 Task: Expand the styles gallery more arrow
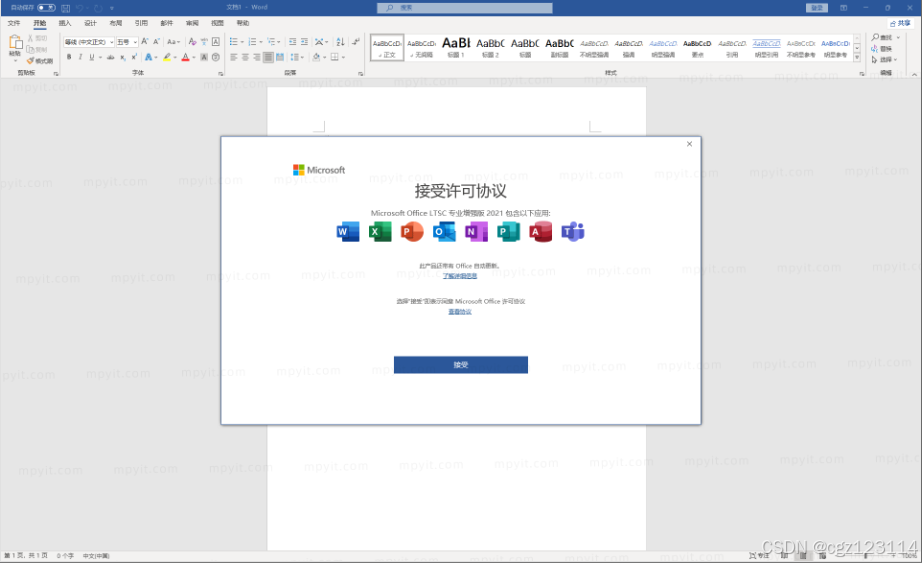(x=857, y=58)
